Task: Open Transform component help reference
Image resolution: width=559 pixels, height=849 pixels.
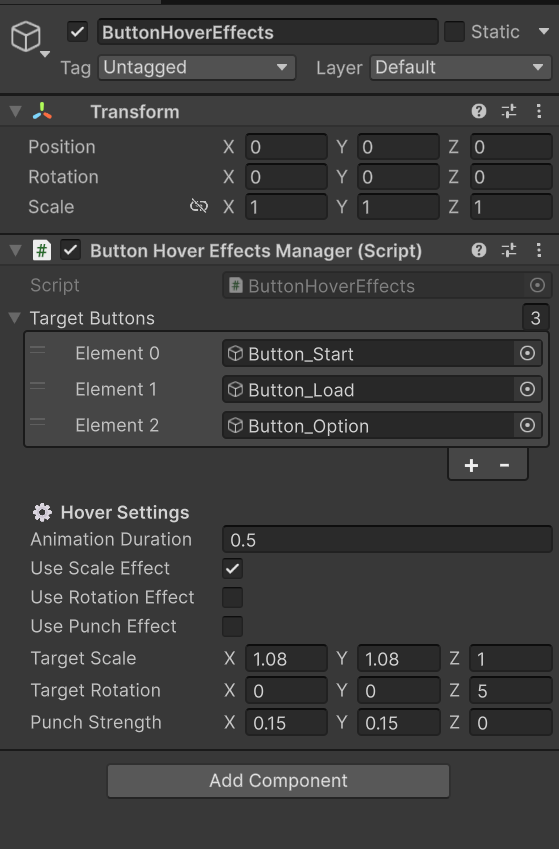Action: click(x=479, y=112)
